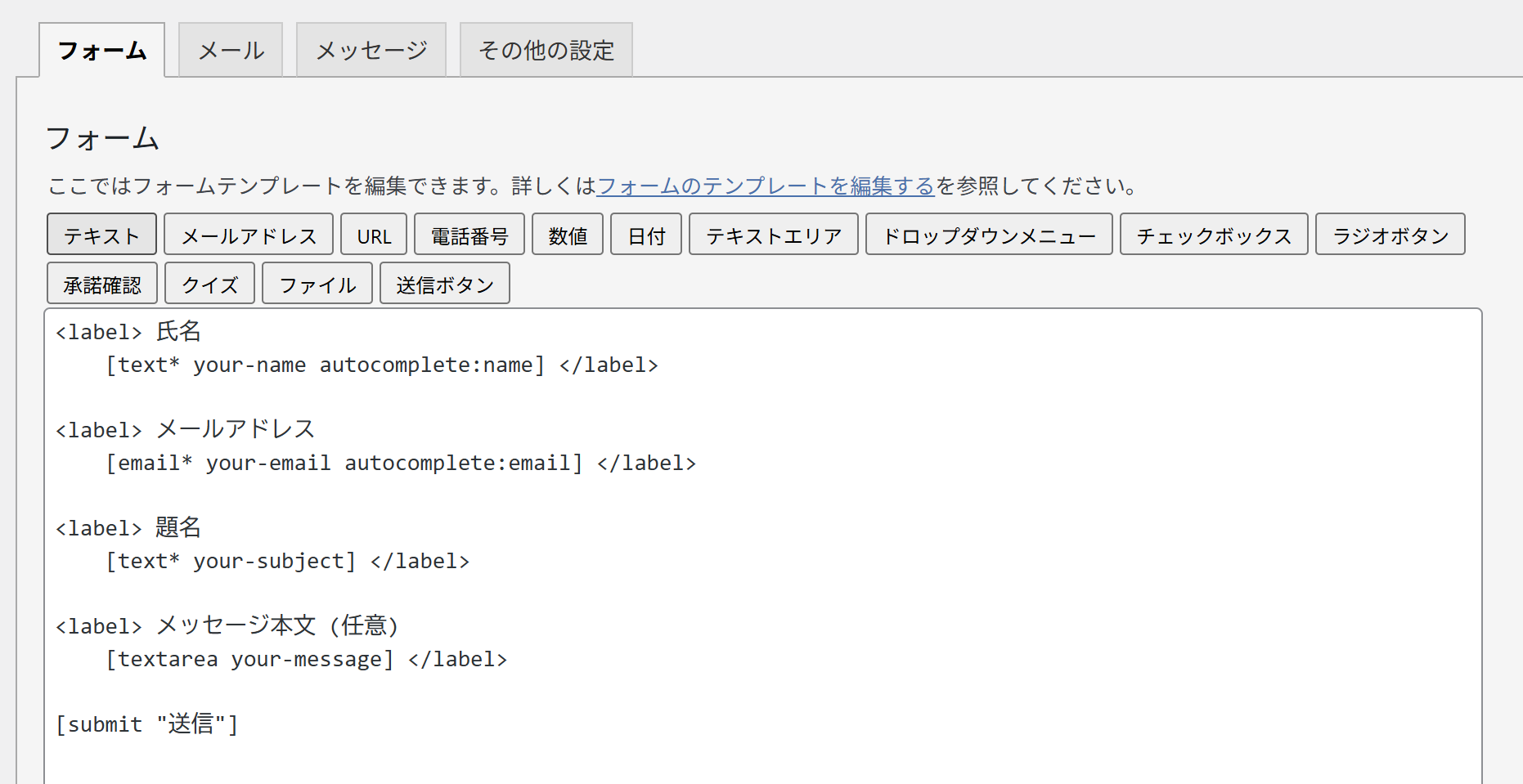1523x784 pixels.
Task: Insert a 送信ボタン submit tag
Action: tap(445, 284)
